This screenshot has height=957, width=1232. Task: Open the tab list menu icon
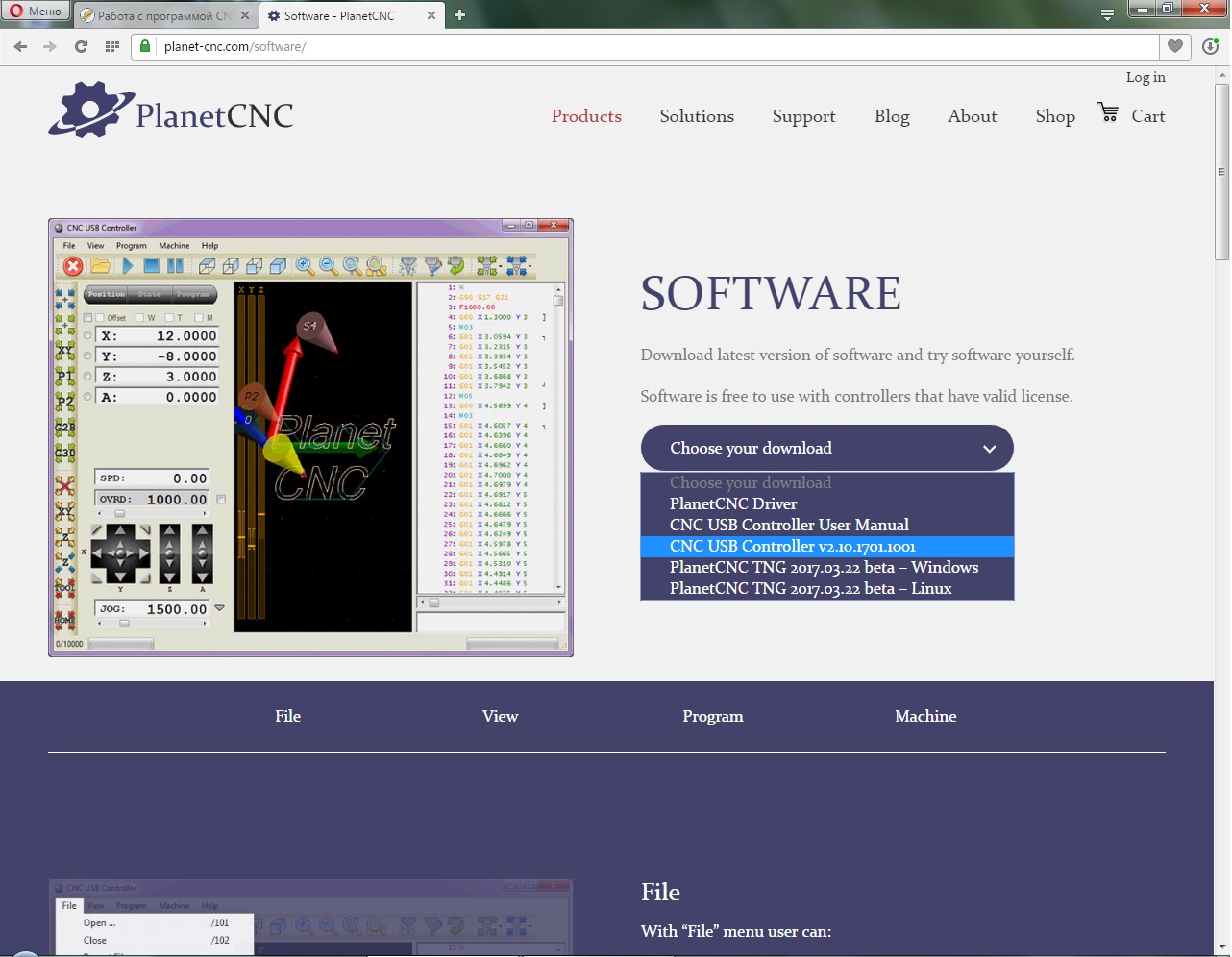point(1107,14)
